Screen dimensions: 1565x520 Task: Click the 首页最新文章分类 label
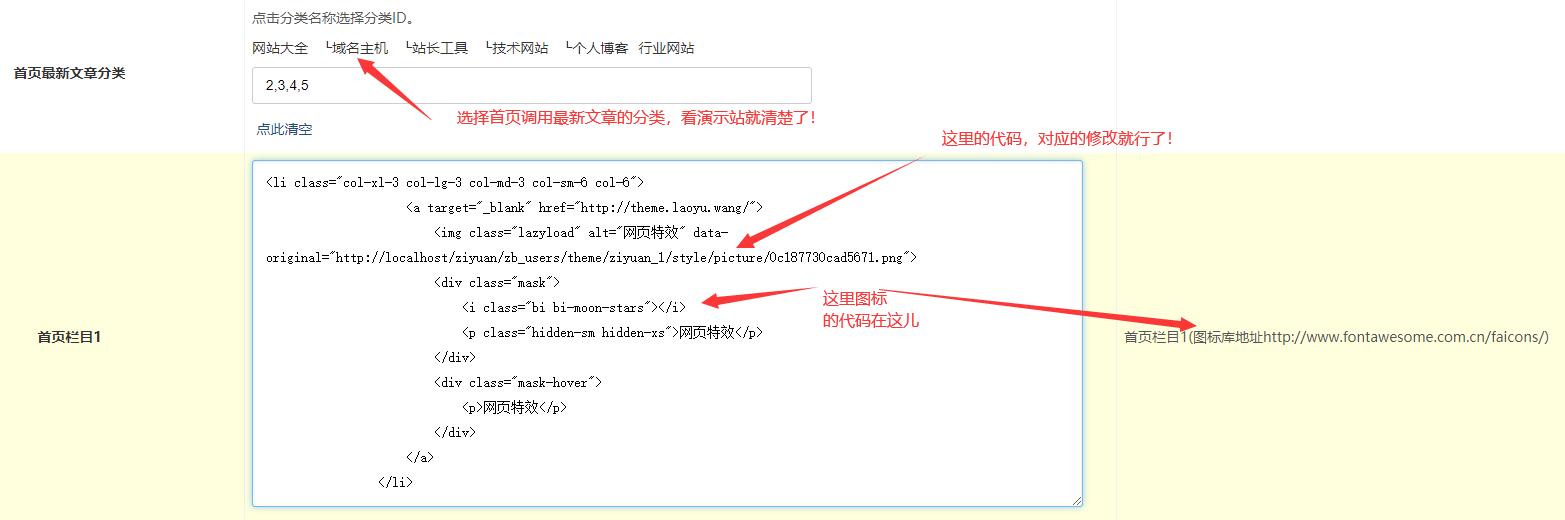click(70, 73)
